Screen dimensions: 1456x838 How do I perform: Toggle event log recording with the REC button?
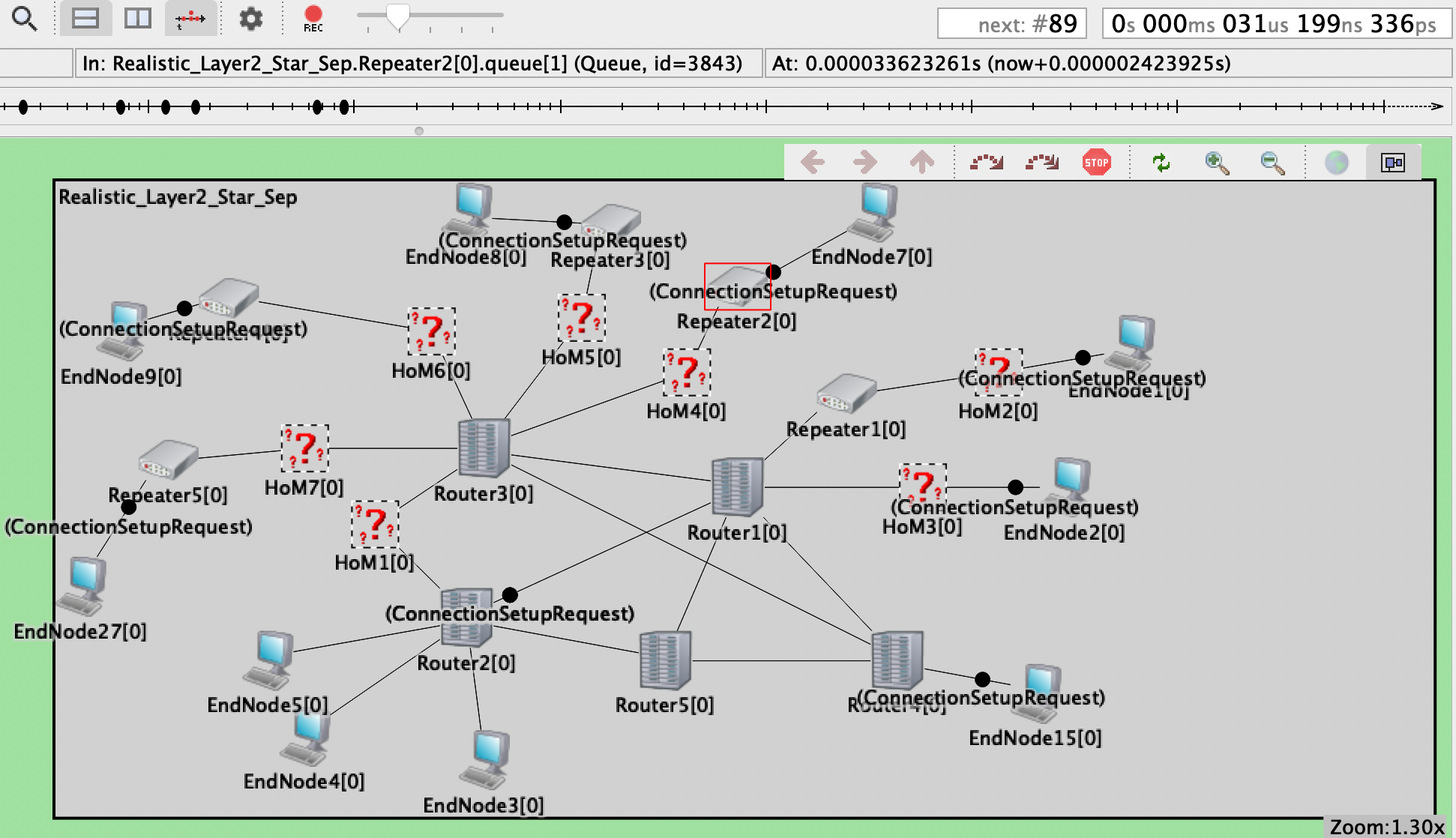(x=313, y=15)
